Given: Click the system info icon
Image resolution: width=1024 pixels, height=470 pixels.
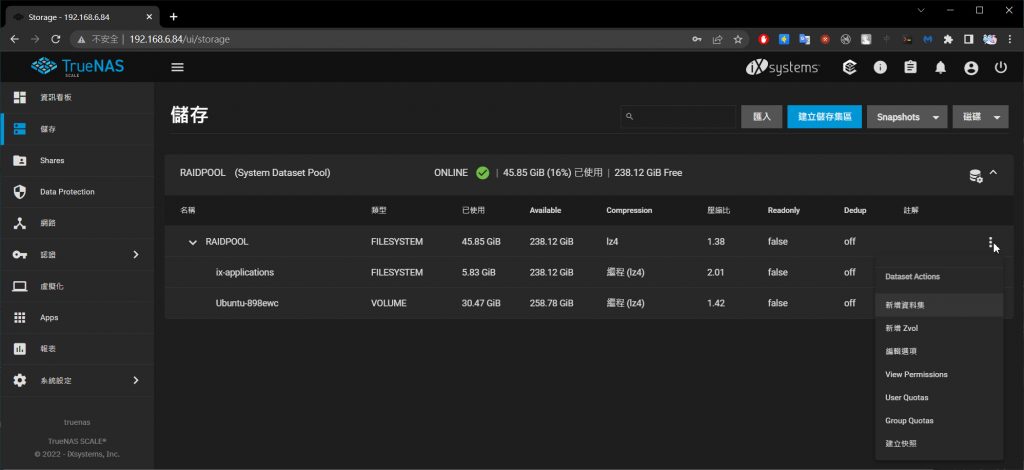Looking at the screenshot, I should (x=880, y=68).
